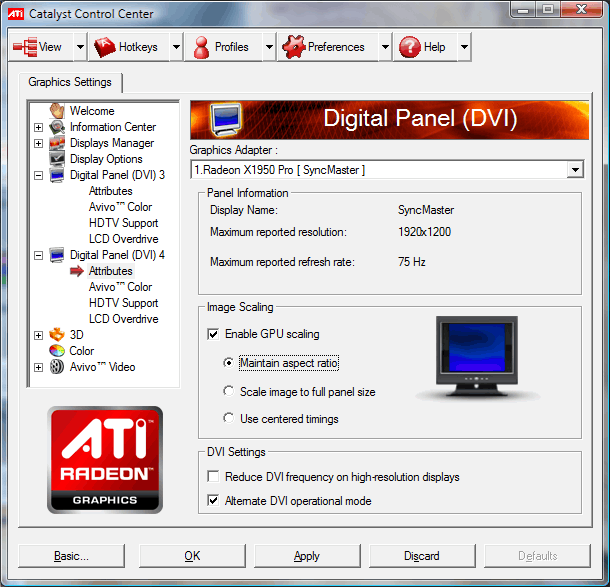Click the image scaling preview monitor

pos(477,356)
